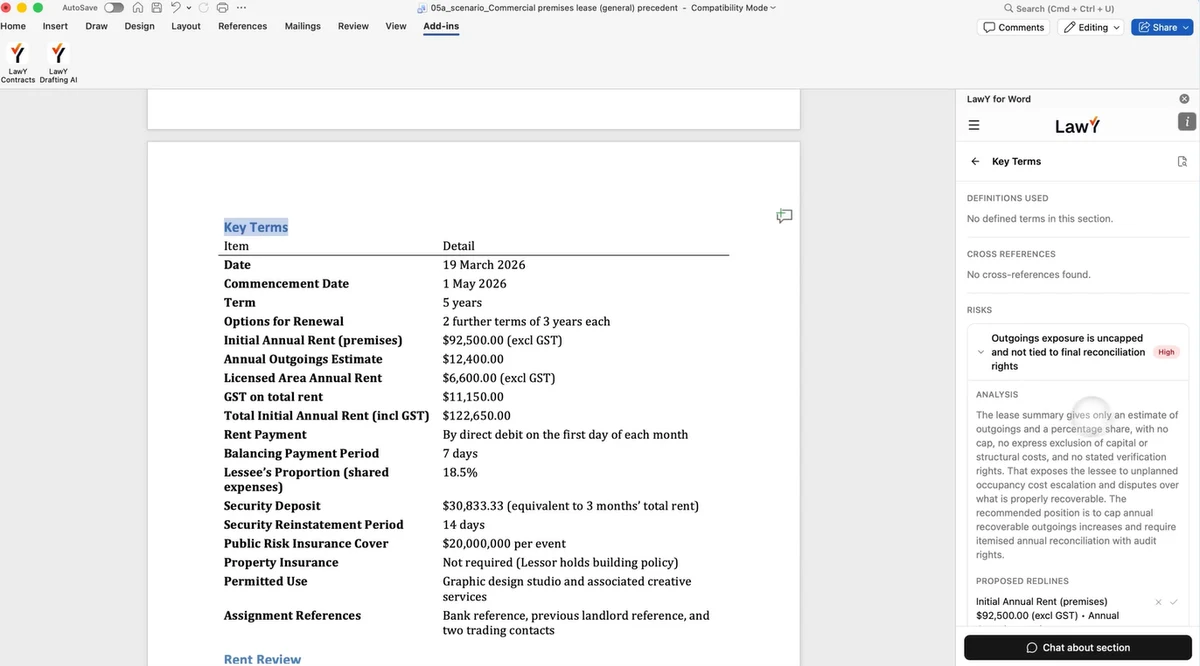Image resolution: width=1200 pixels, height=666 pixels.
Task: Click Chat about section button
Action: pos(1078,647)
